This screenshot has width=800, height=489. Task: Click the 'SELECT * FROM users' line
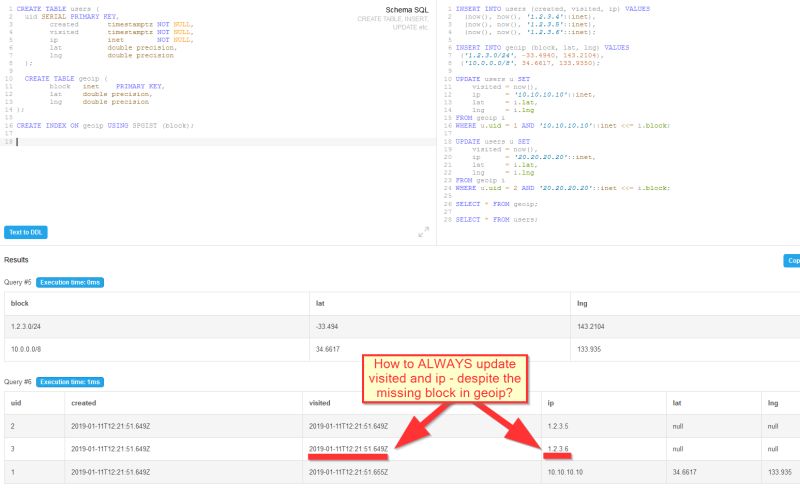[496, 219]
